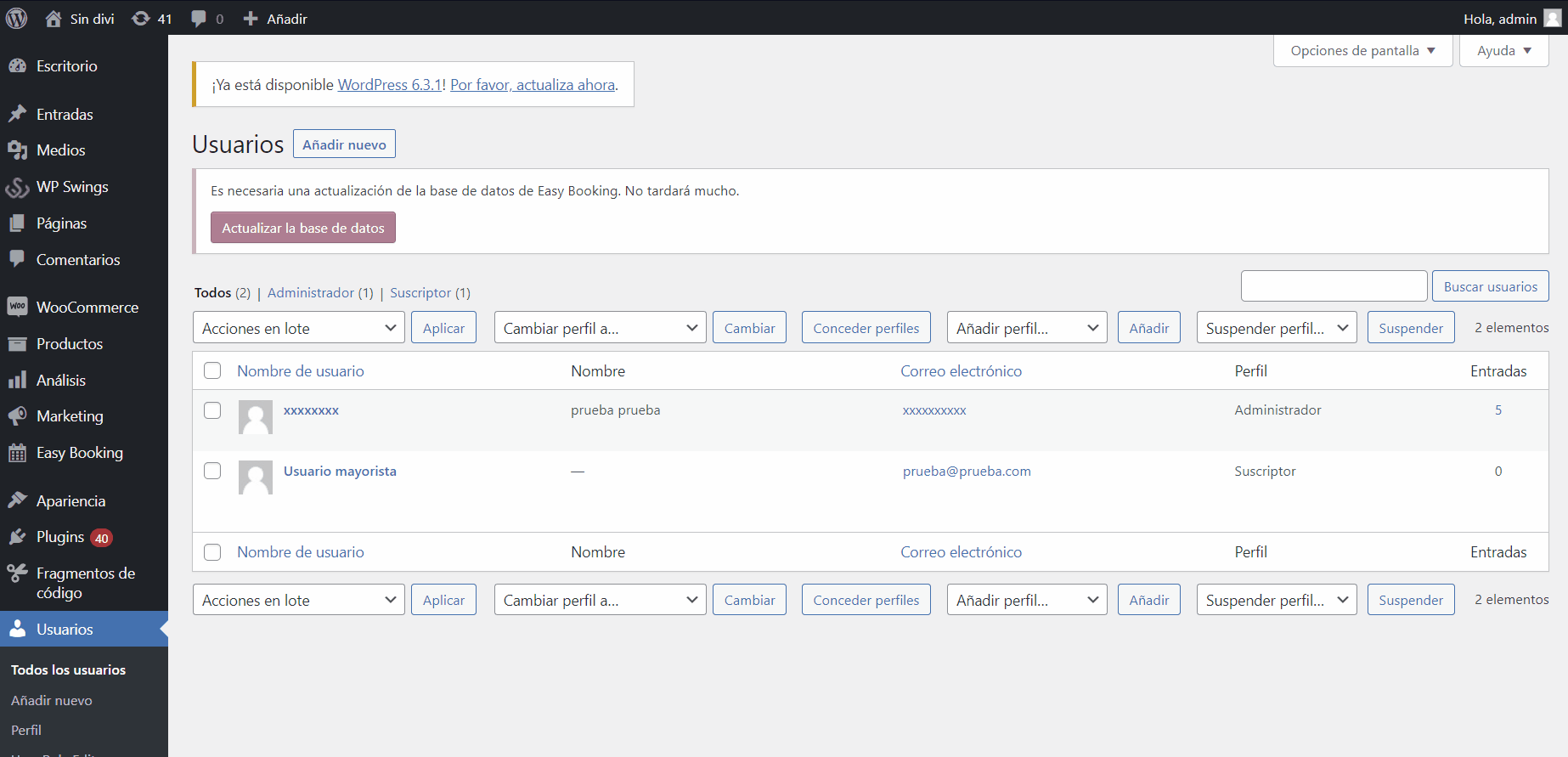Click the admin avatar in top bar

[1552, 19]
